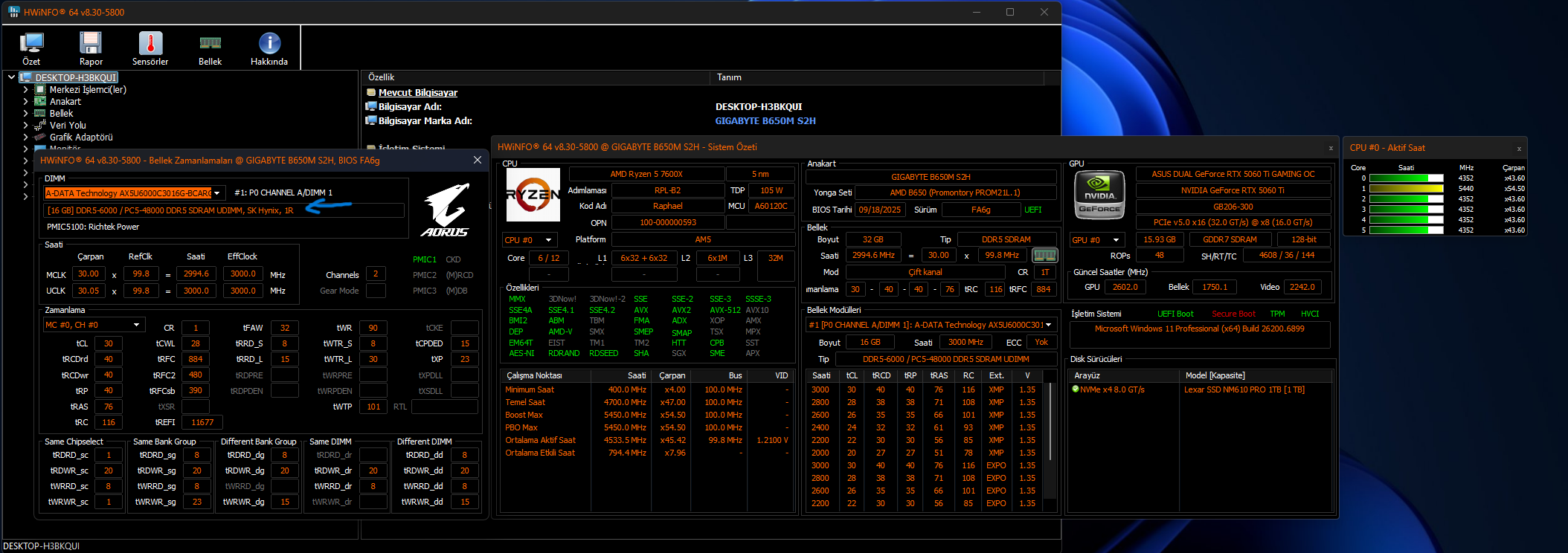Open Sensörler from the toolbar
The height and width of the screenshot is (553, 1568).
pyautogui.click(x=150, y=48)
